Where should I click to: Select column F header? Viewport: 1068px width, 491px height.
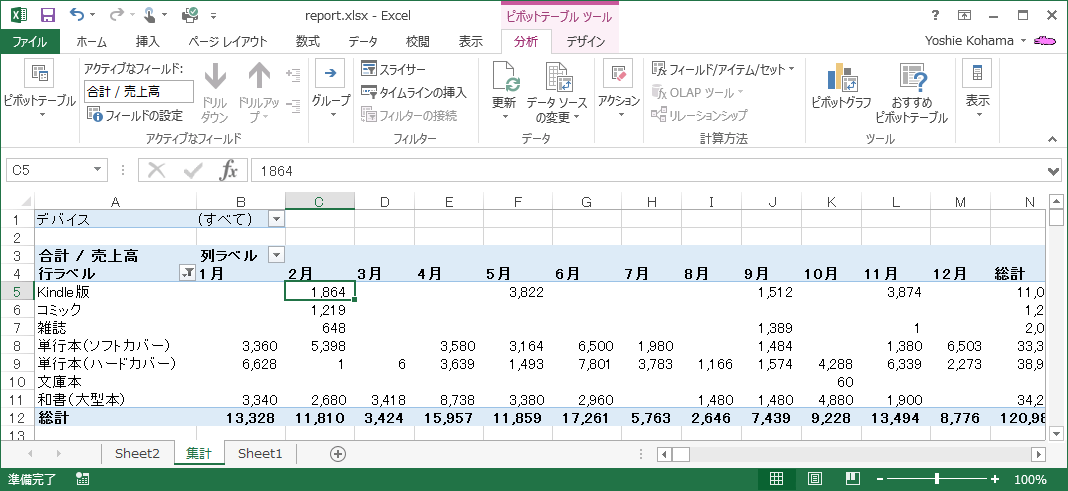(x=518, y=202)
